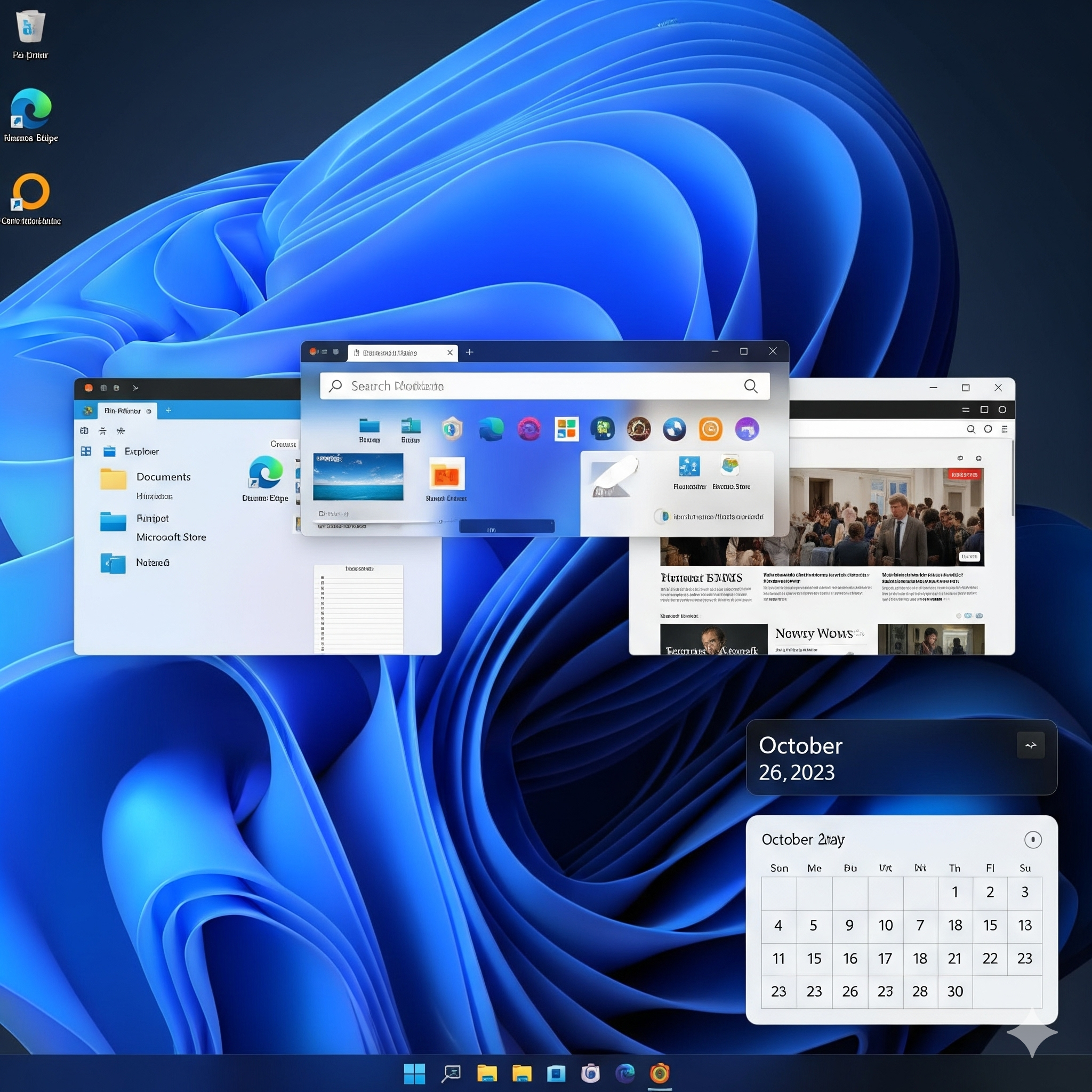Expand the Explorer tree item
Image resolution: width=1092 pixels, height=1092 pixels.
141,451
